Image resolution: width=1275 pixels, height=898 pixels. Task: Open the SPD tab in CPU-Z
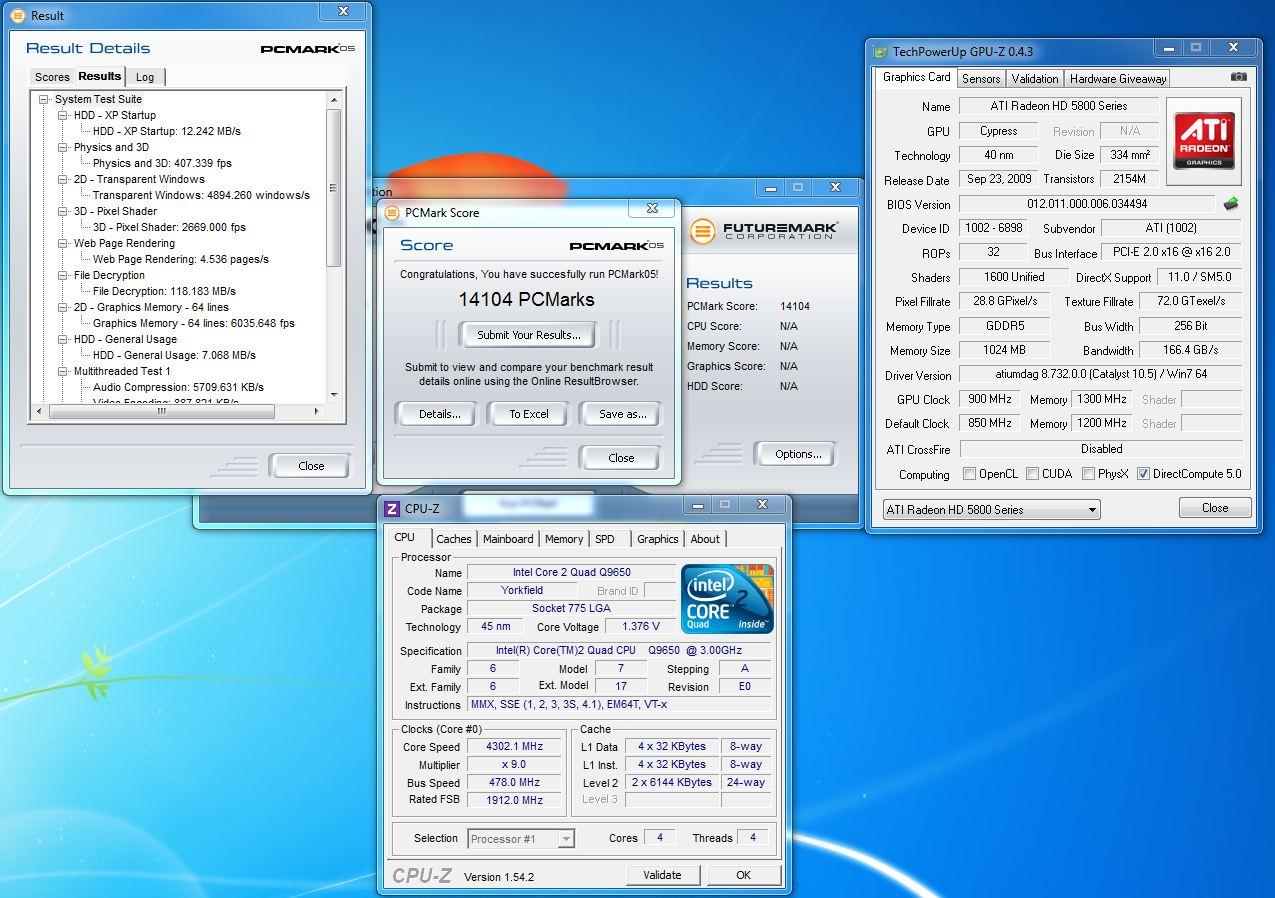pos(605,539)
